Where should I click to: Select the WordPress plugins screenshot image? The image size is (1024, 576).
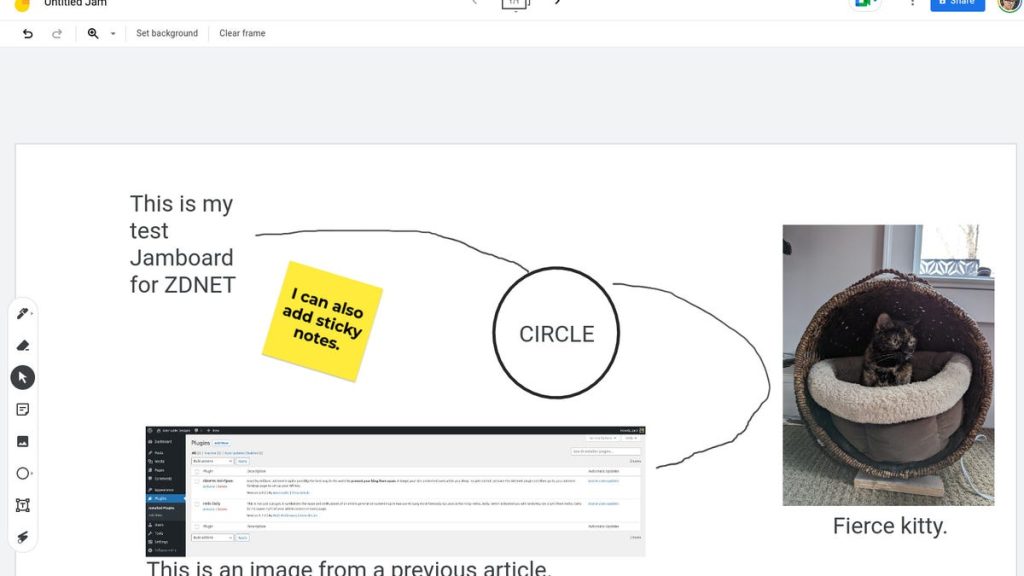click(395, 492)
